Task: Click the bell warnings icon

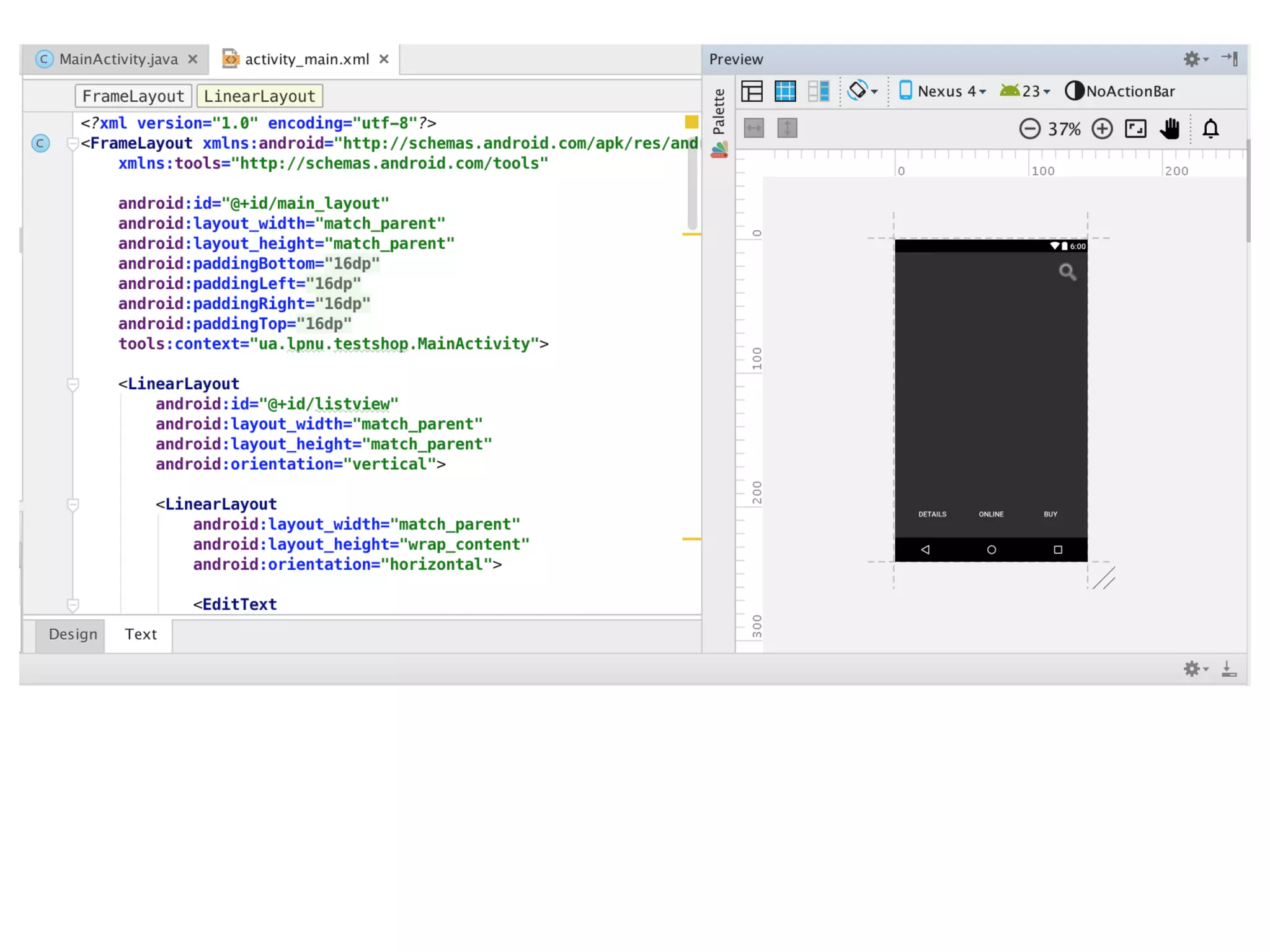Action: (x=1210, y=129)
